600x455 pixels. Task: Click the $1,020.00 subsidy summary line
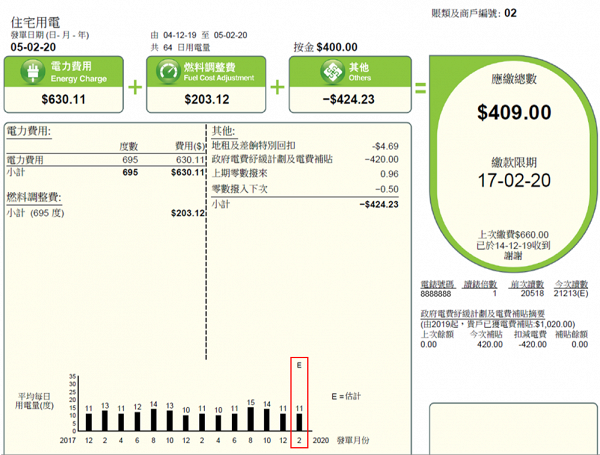[497, 324]
